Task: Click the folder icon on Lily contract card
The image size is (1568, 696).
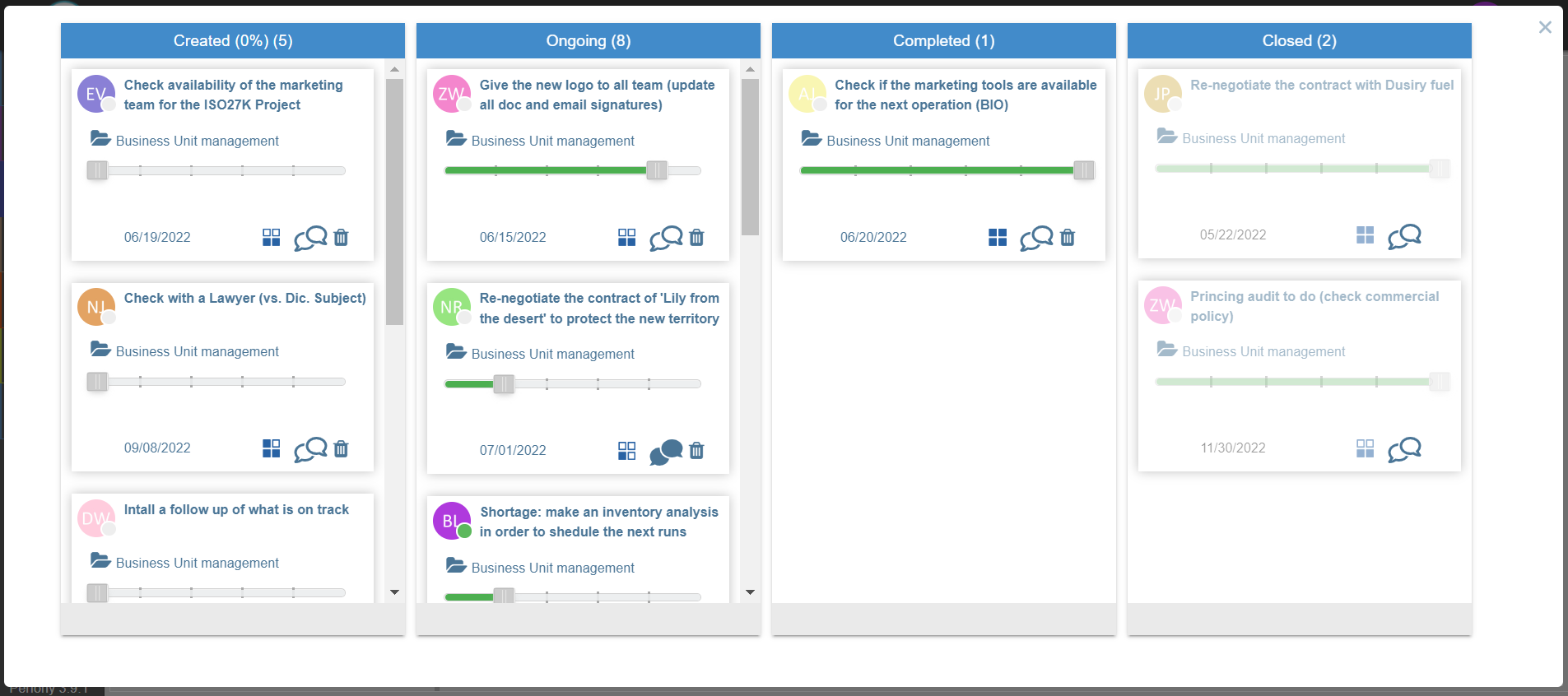Action: coord(456,352)
